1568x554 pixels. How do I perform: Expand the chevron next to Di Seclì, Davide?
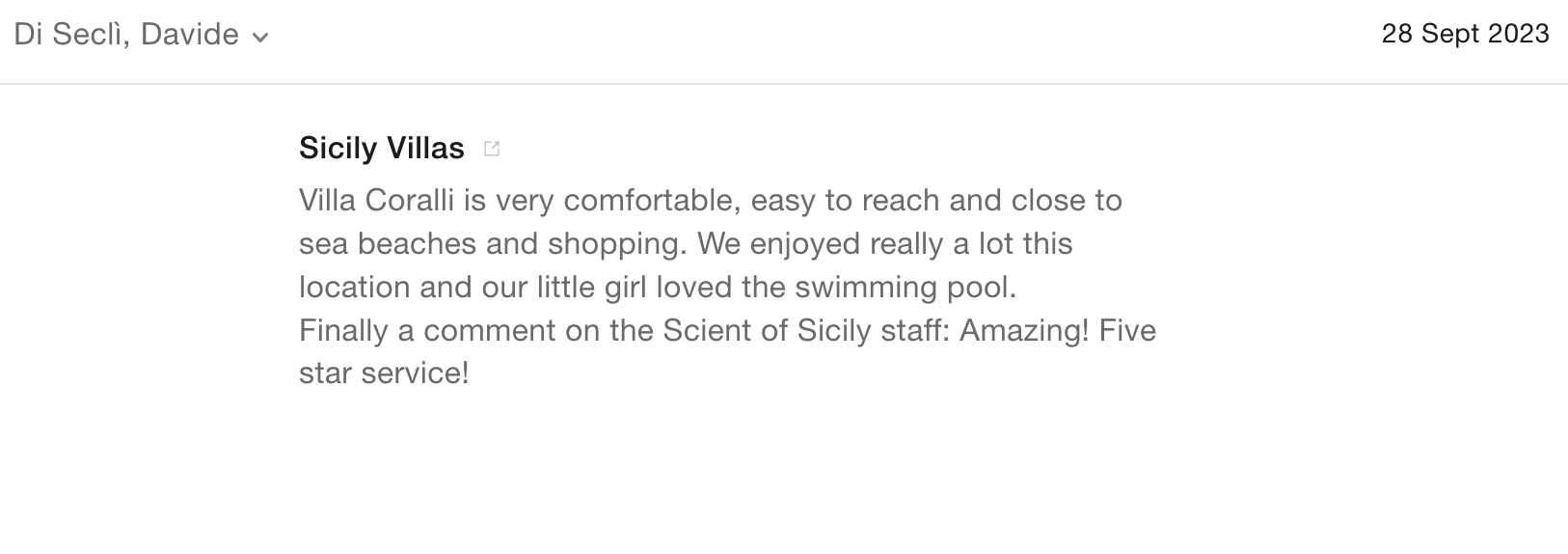(x=259, y=38)
